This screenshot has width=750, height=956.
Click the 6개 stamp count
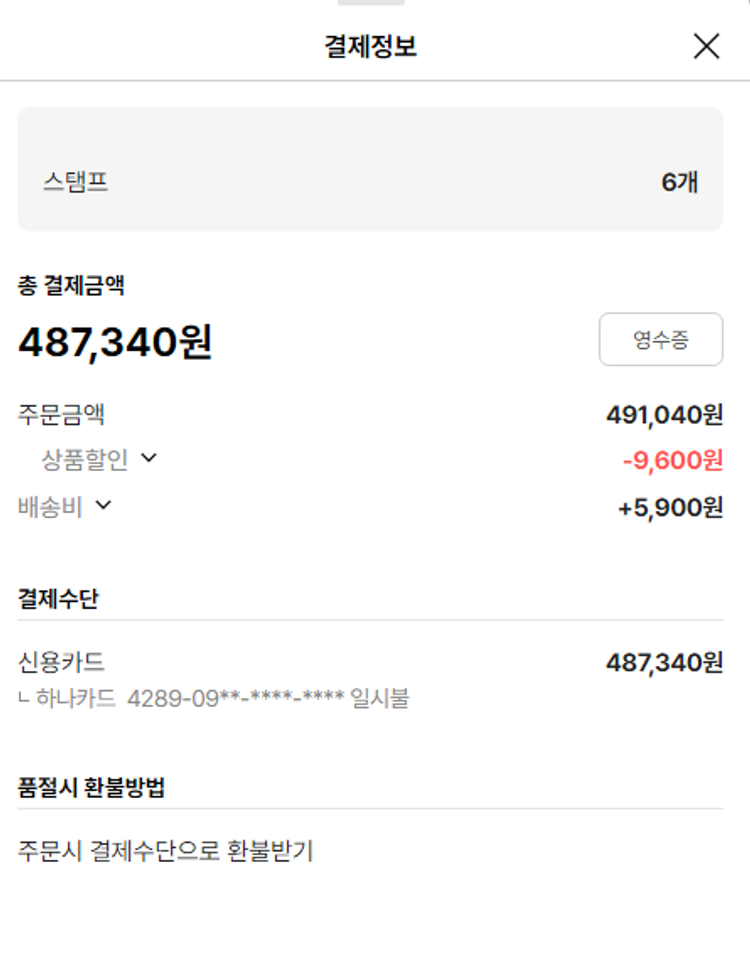(x=679, y=182)
